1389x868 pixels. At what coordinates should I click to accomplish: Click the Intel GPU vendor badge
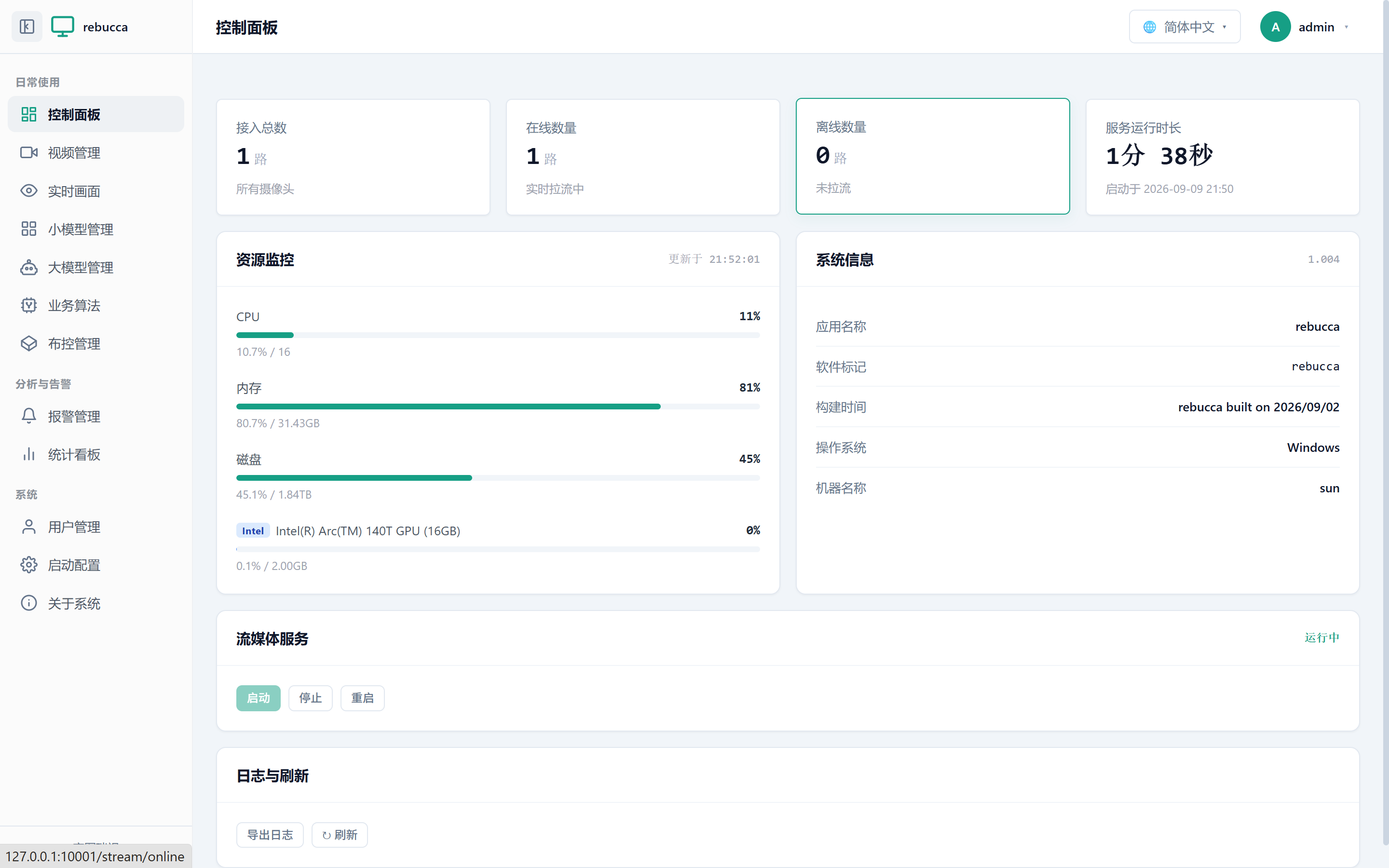click(253, 530)
